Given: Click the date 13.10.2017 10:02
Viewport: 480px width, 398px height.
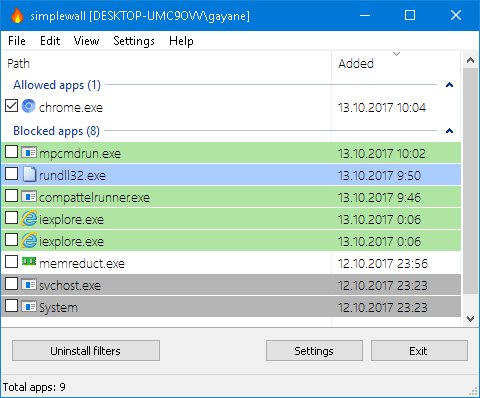Looking at the screenshot, I should (382, 154).
